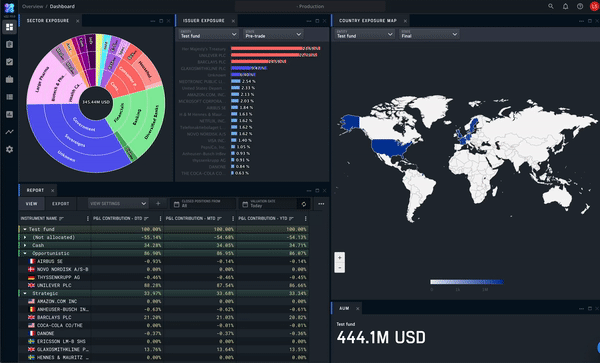Viewport: 600px width, 363px height.
Task: Zoom out on the country map
Action: tap(339, 268)
